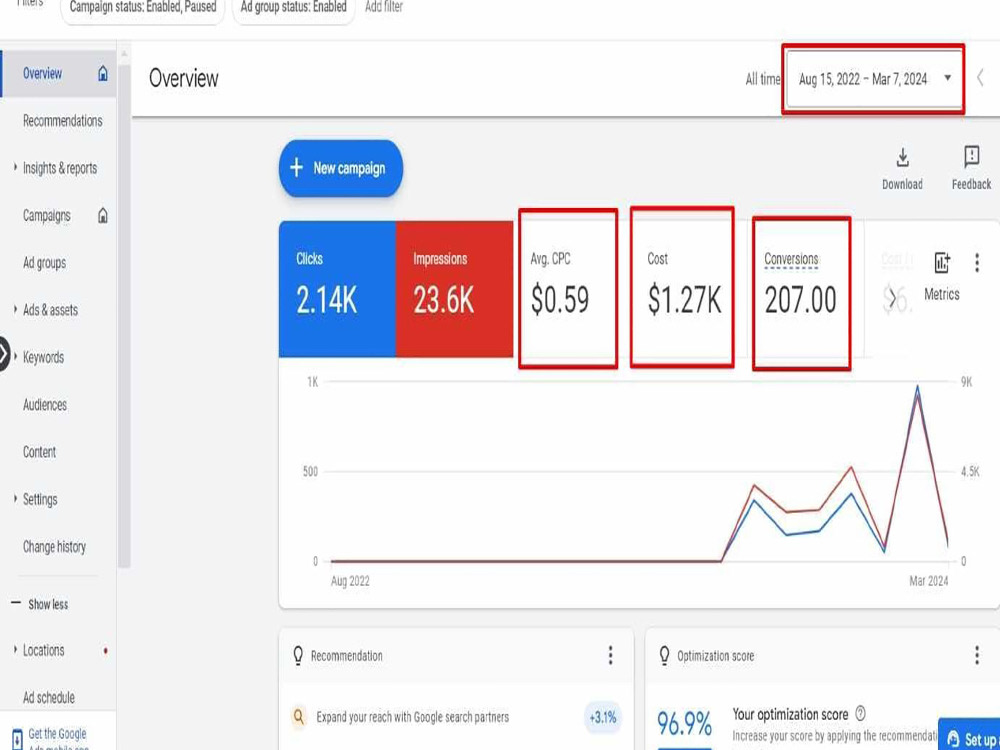Expand Keywords section
Screen dimensions: 1000x750
15,357
